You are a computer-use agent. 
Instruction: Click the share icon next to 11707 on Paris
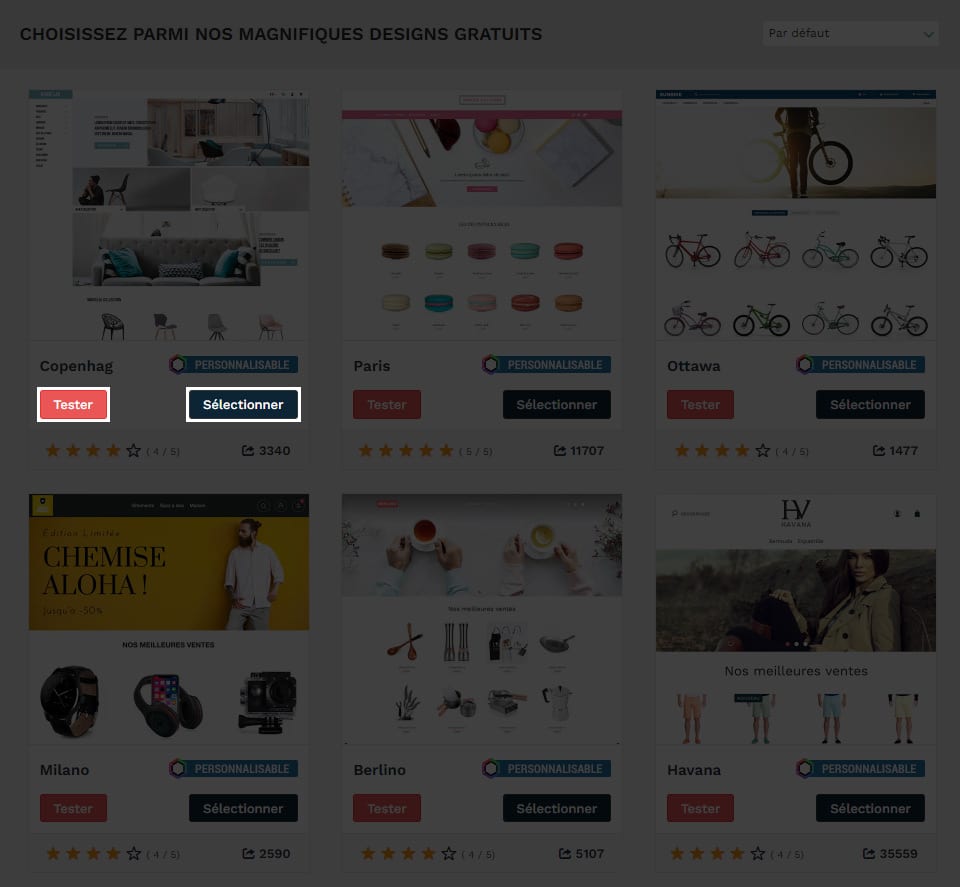click(x=560, y=451)
